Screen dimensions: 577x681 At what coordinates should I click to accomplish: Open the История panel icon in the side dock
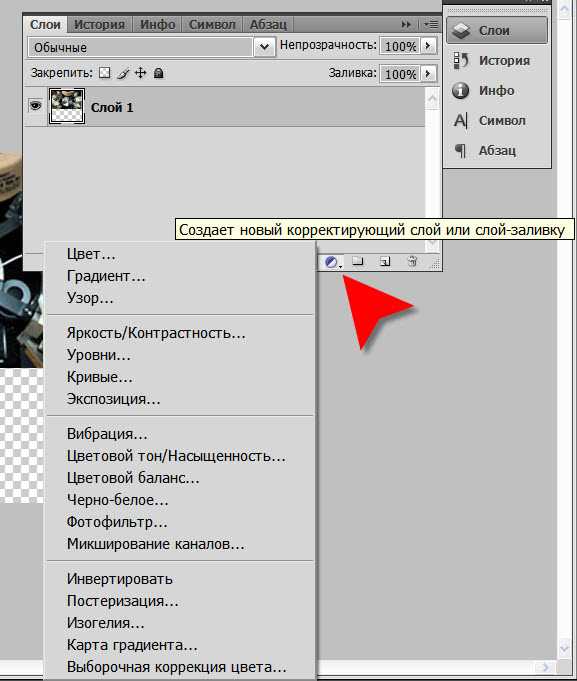[x=461, y=60]
